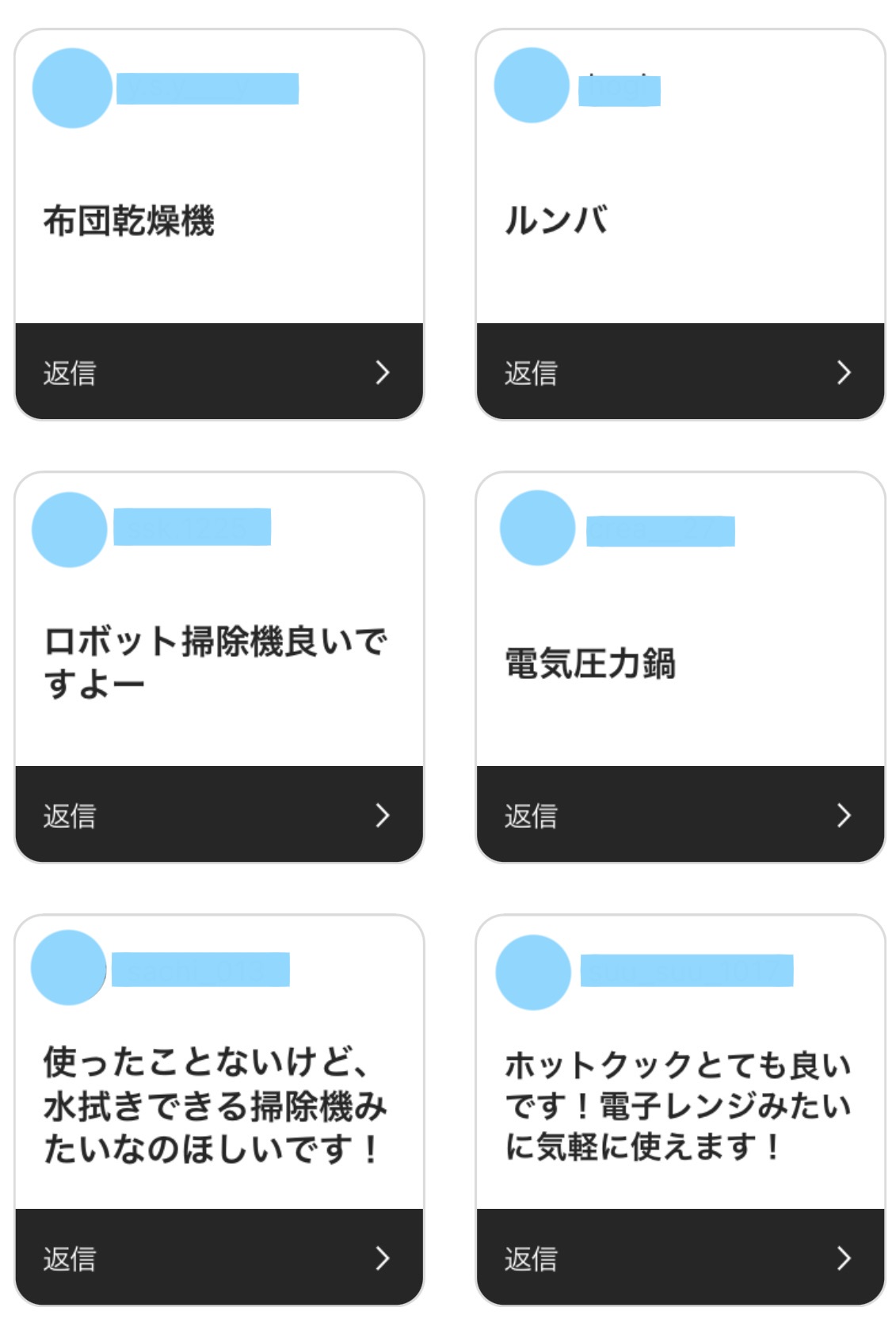Image resolution: width=896 pixels, height=1334 pixels.
Task: Select the username next to 布団乾燥機 avatar
Action: coord(208,89)
